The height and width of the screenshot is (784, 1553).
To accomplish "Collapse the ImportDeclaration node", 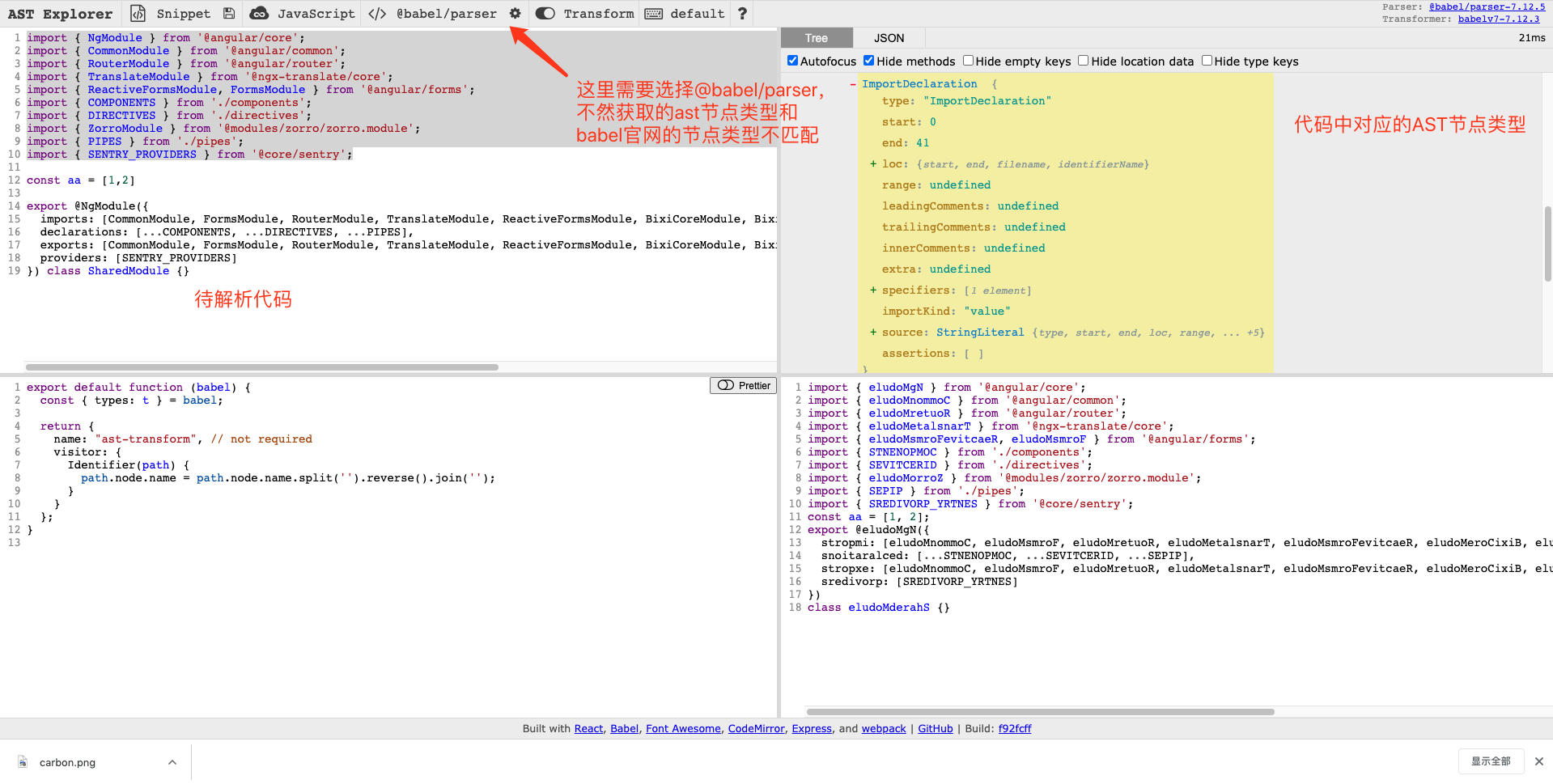I will pos(853,84).
